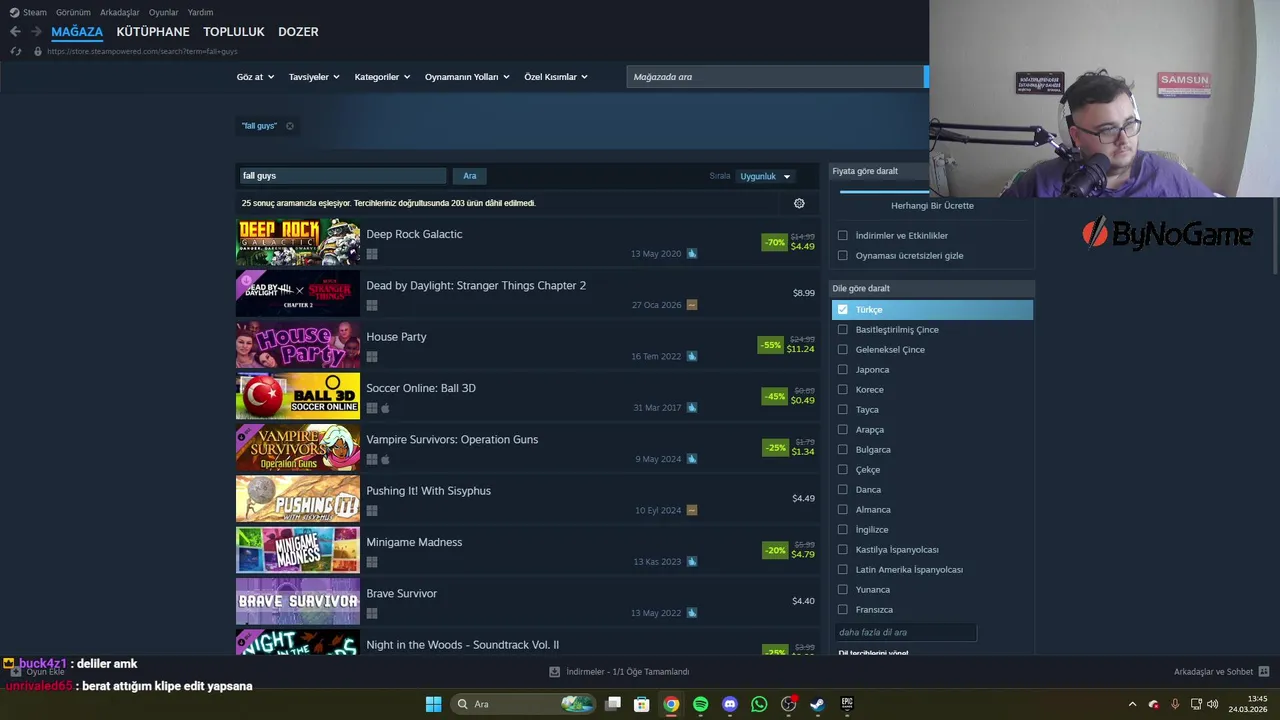
Task: Click the volume speaker tray icon
Action: tap(1211, 704)
